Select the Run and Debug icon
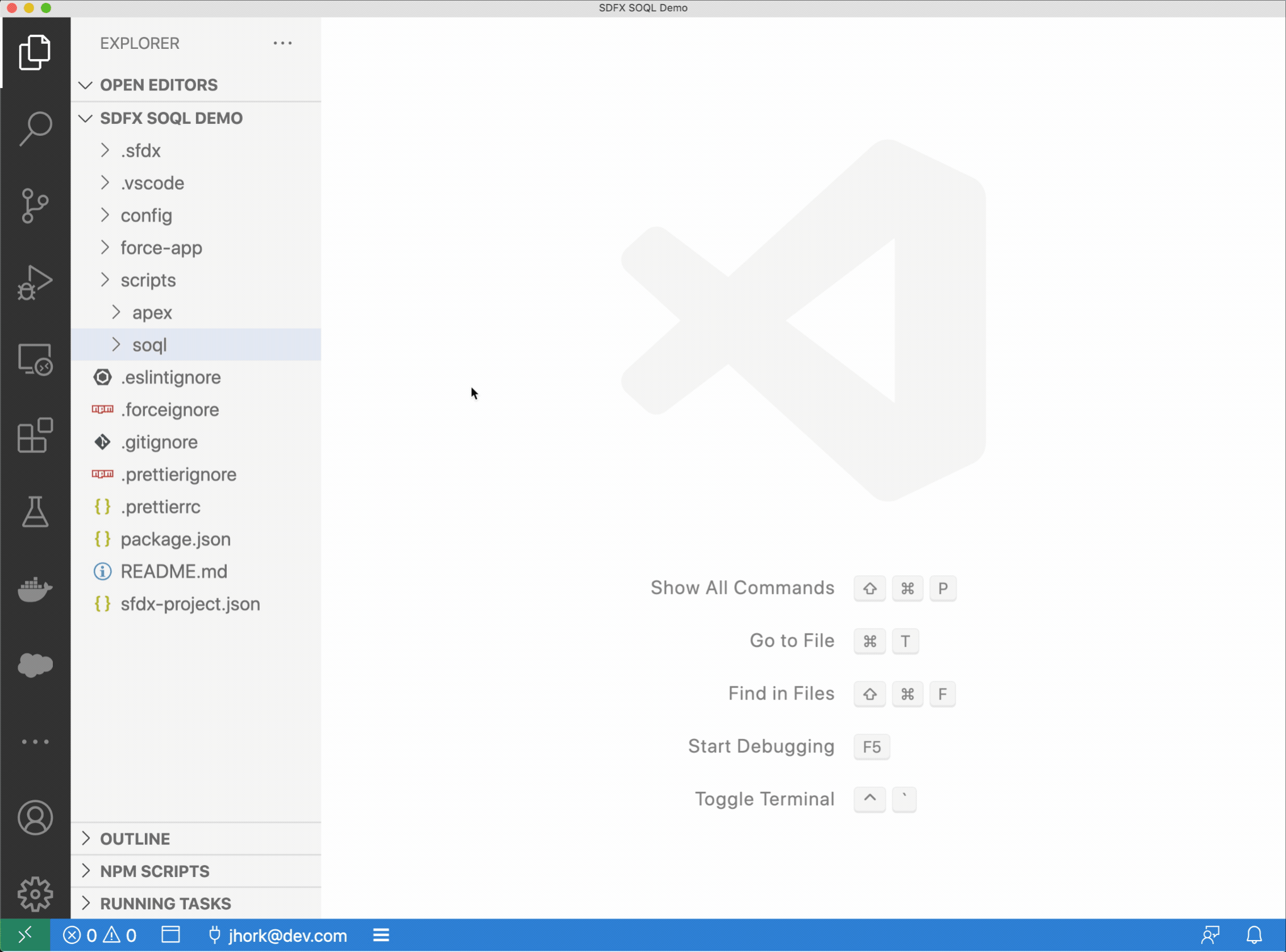Image resolution: width=1286 pixels, height=952 pixels. (x=35, y=282)
